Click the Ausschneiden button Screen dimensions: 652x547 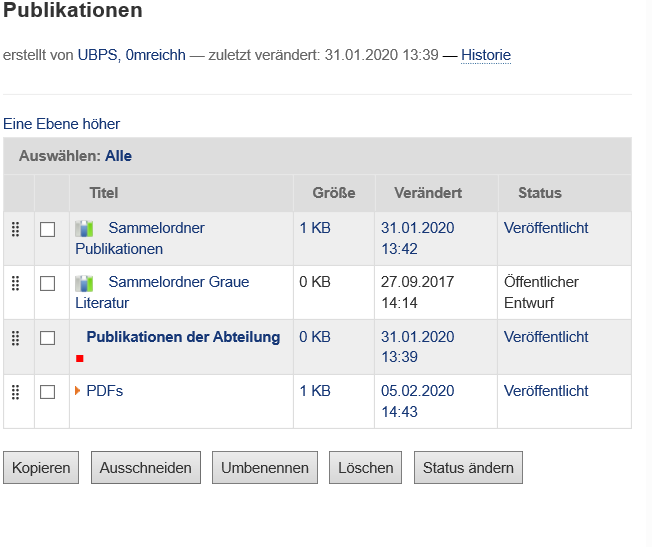(x=146, y=468)
